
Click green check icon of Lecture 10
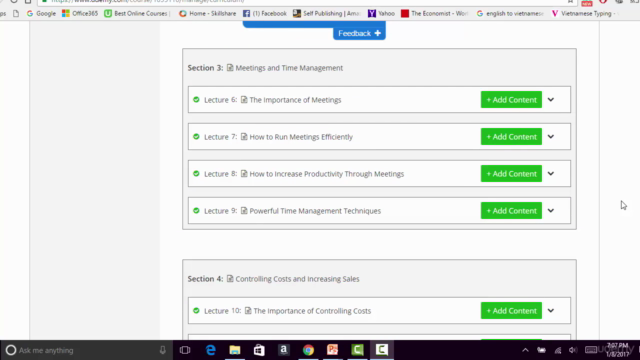point(196,311)
